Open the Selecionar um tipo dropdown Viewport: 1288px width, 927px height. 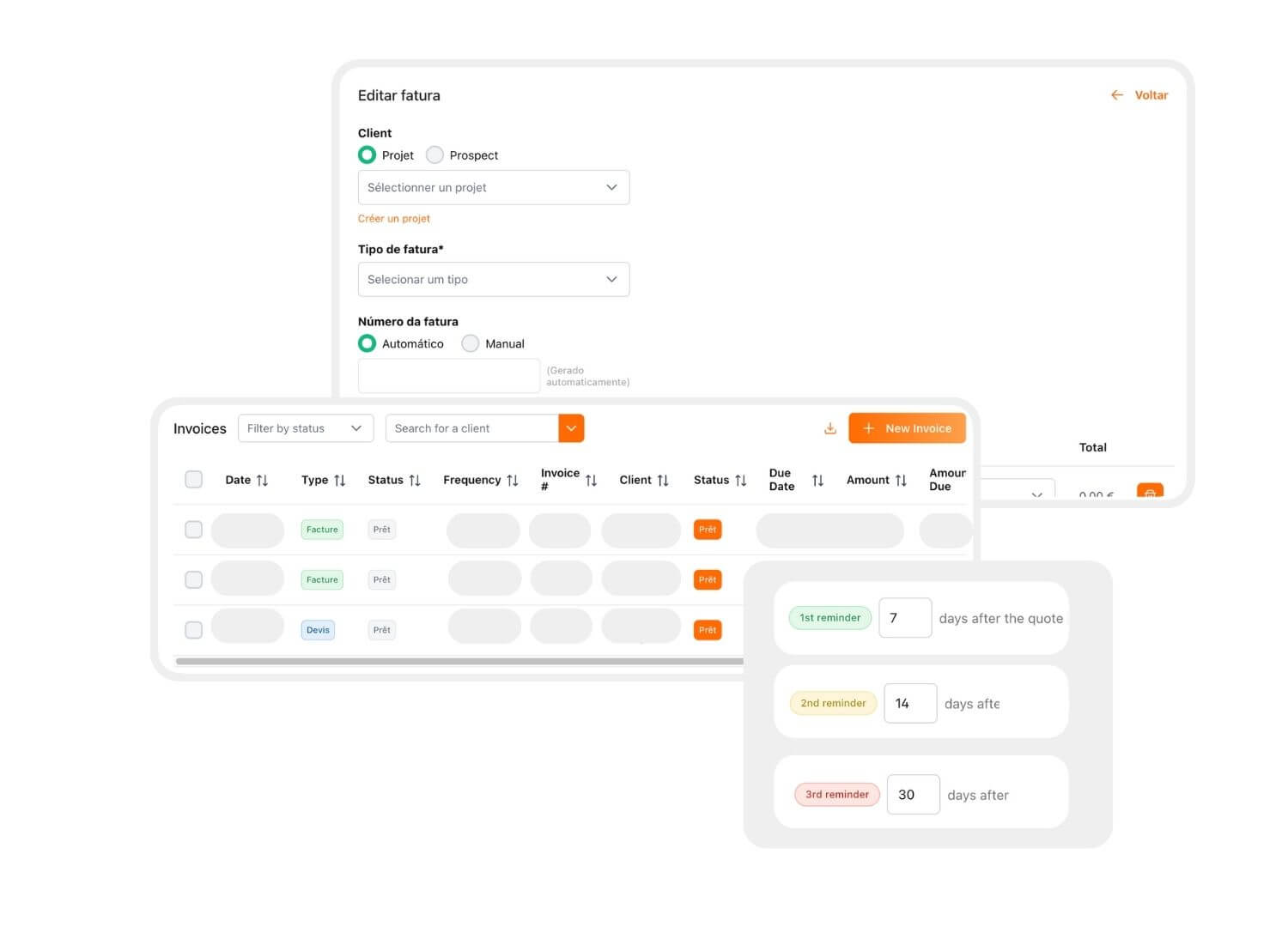(494, 279)
